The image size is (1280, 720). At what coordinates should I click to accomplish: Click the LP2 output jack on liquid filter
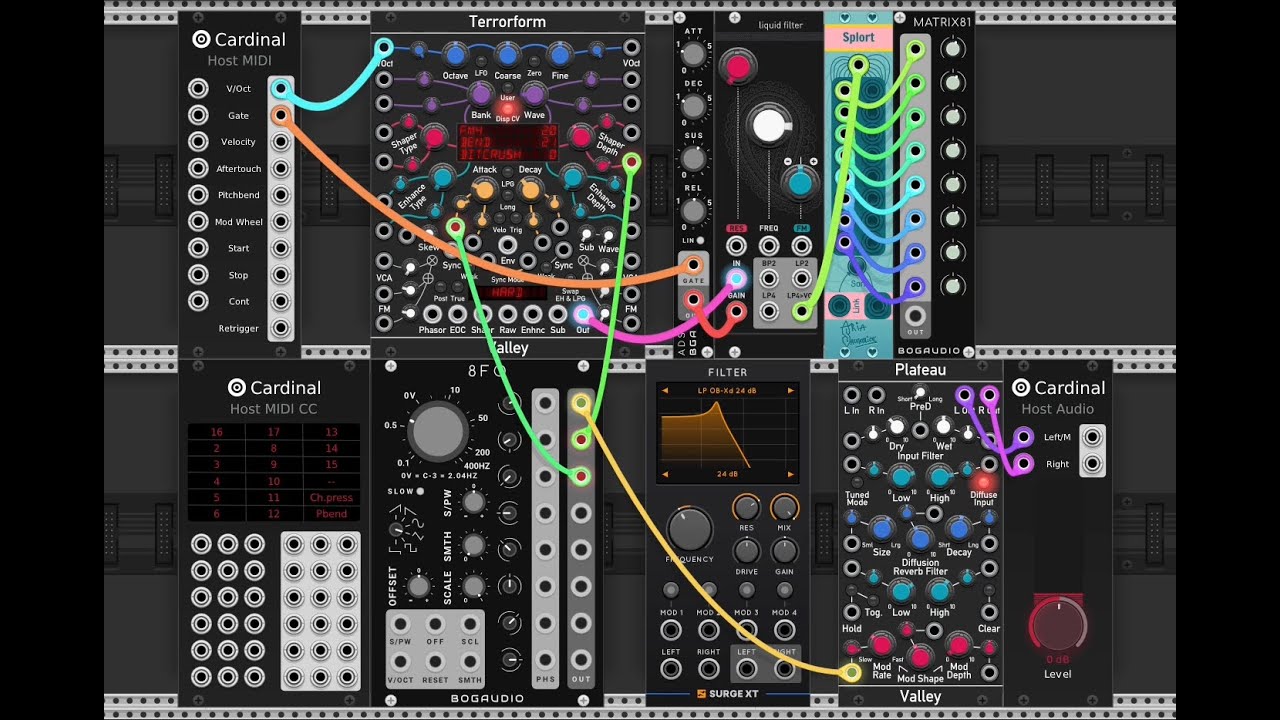click(x=801, y=279)
